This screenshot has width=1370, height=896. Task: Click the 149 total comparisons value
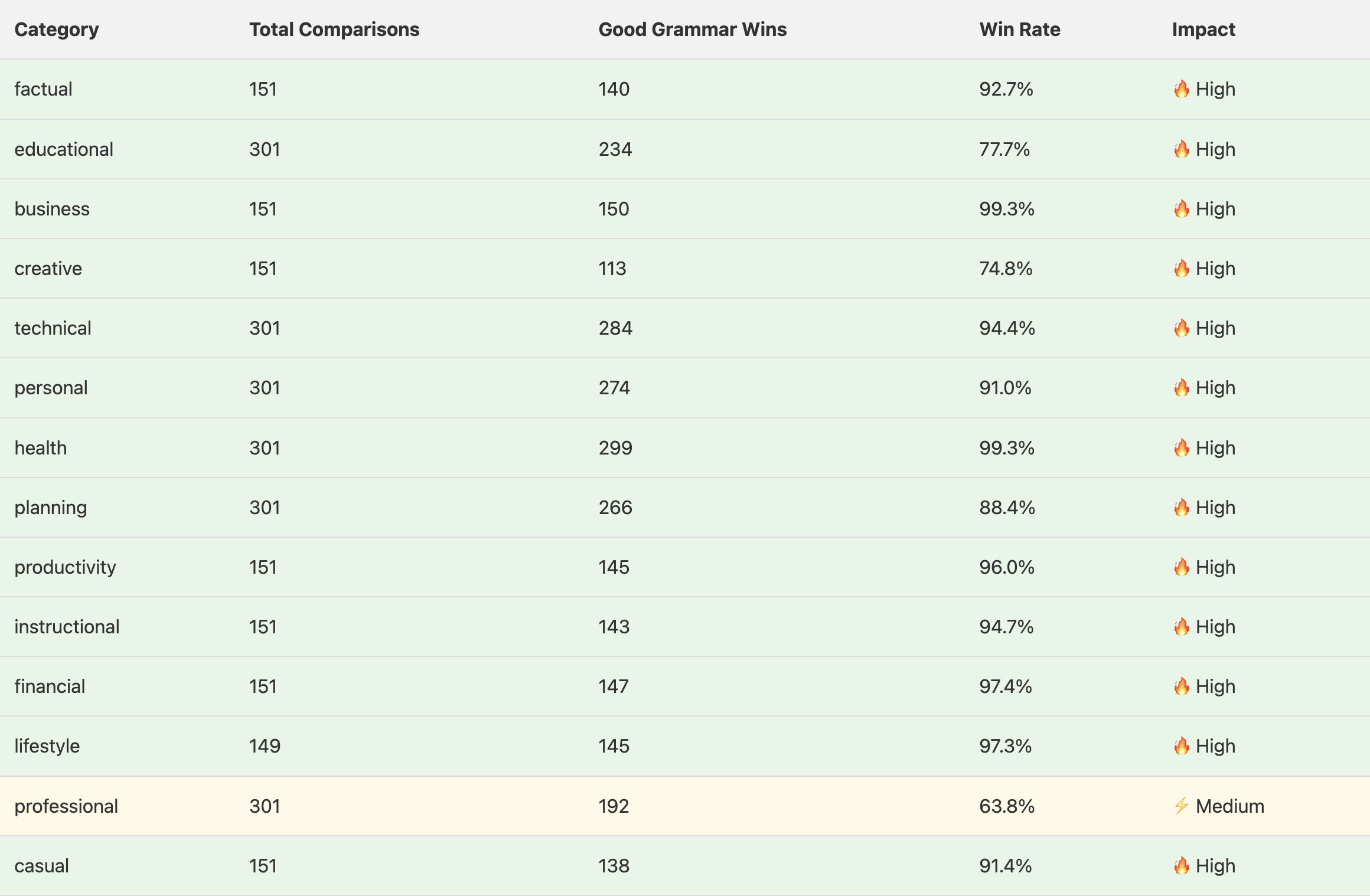(x=265, y=746)
